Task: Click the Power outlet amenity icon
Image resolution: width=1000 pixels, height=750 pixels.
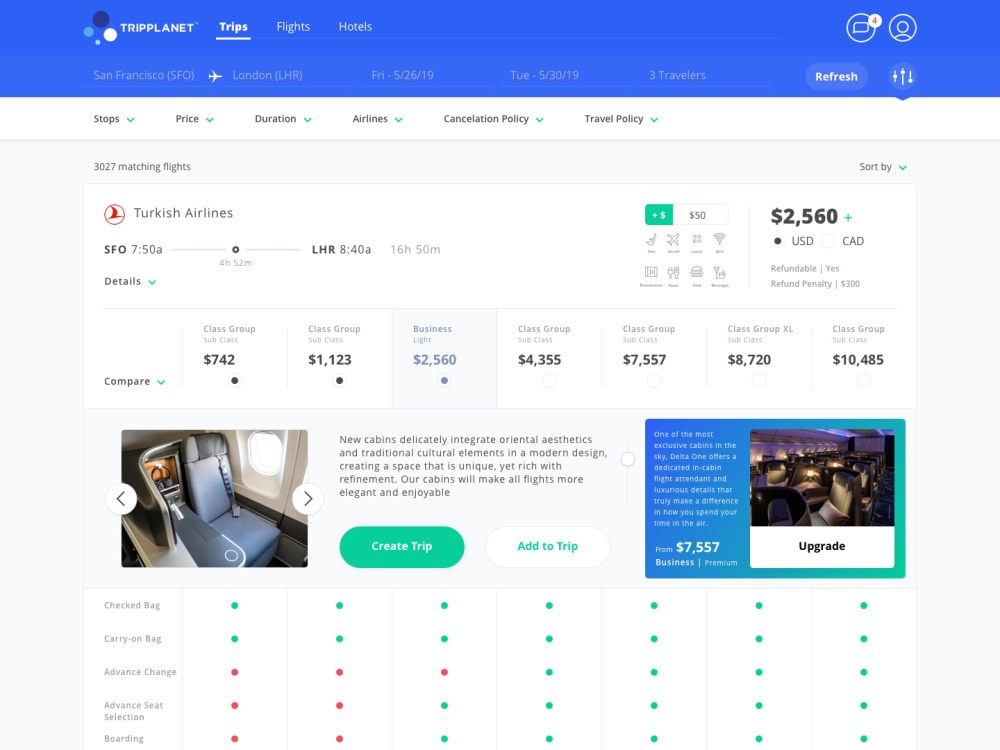Action: click(673, 275)
